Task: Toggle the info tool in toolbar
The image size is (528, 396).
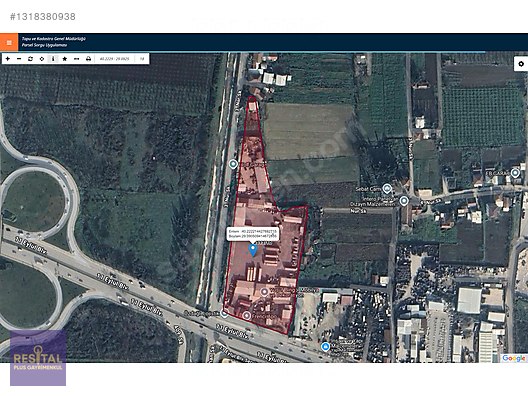Action: [x=53, y=59]
